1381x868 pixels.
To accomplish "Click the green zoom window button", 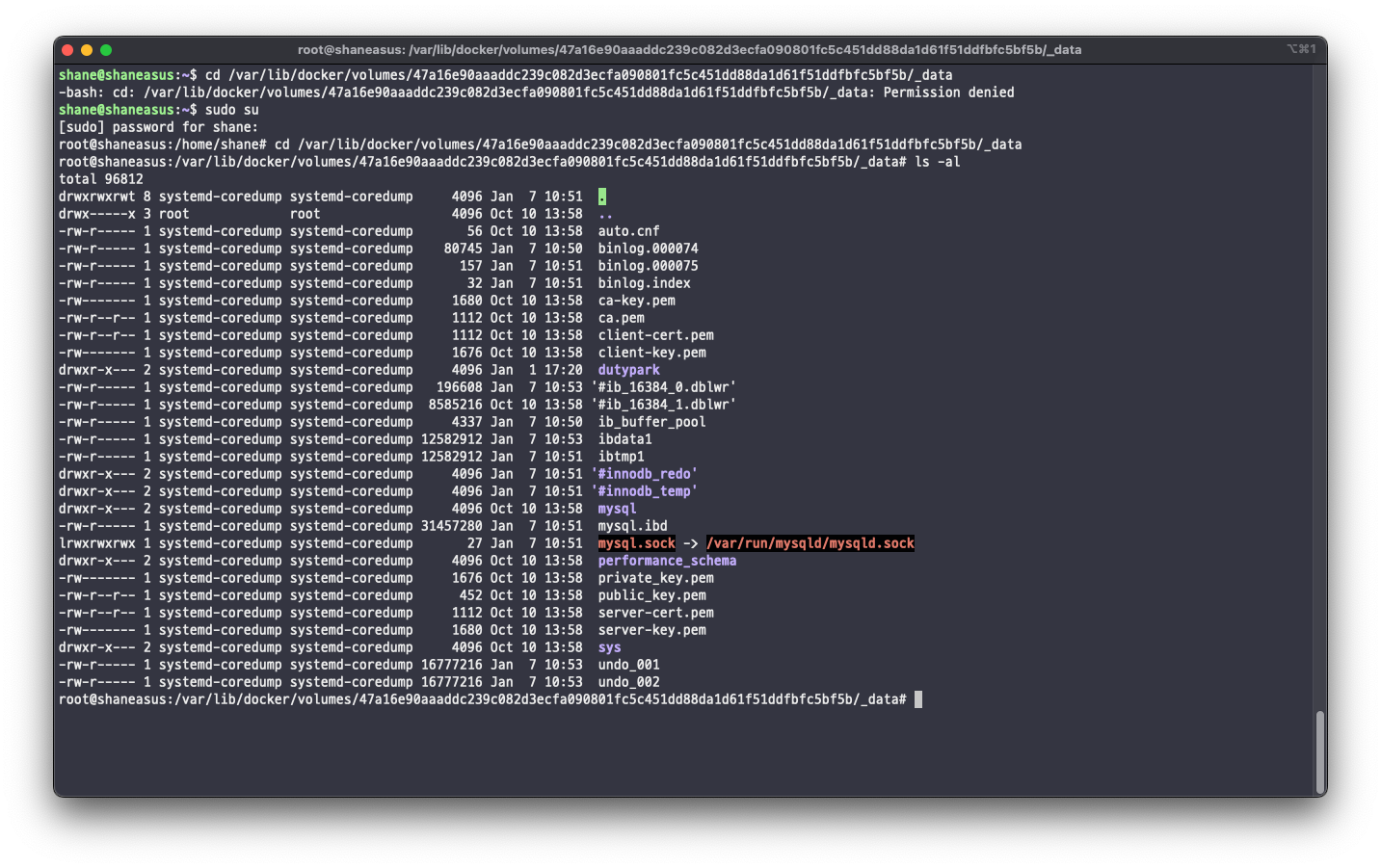I will [x=106, y=50].
